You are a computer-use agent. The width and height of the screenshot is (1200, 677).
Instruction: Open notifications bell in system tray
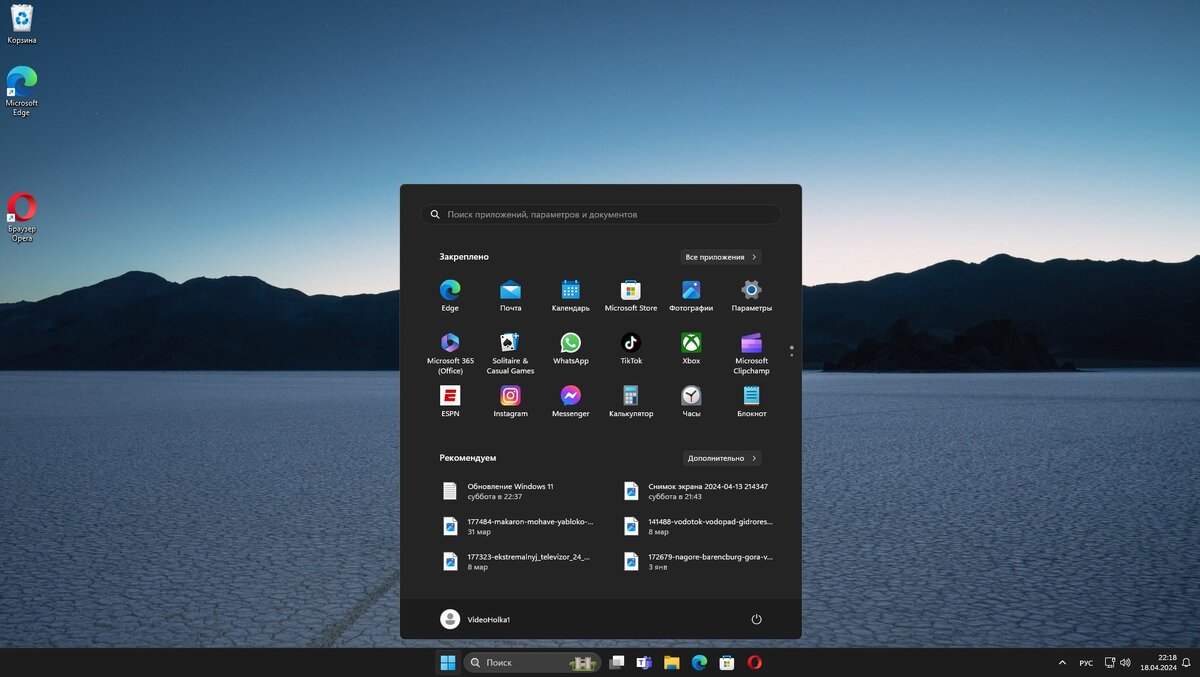tap(1188, 663)
